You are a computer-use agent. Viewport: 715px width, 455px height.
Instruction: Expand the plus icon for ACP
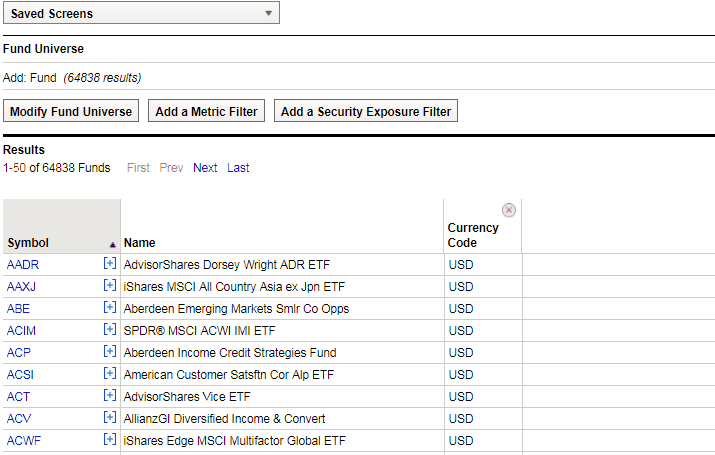[109, 351]
